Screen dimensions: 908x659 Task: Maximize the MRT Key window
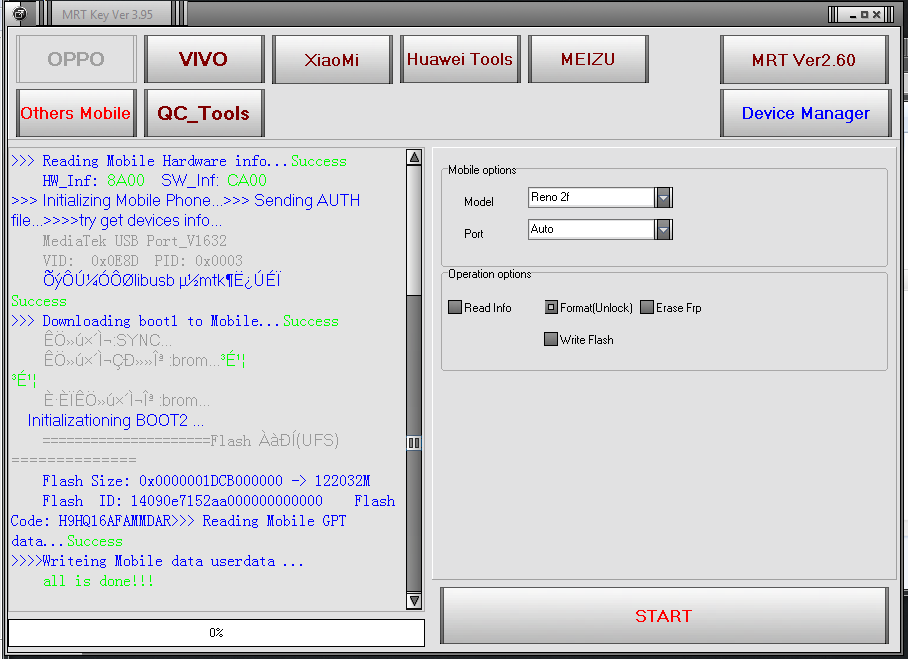pyautogui.click(x=865, y=14)
